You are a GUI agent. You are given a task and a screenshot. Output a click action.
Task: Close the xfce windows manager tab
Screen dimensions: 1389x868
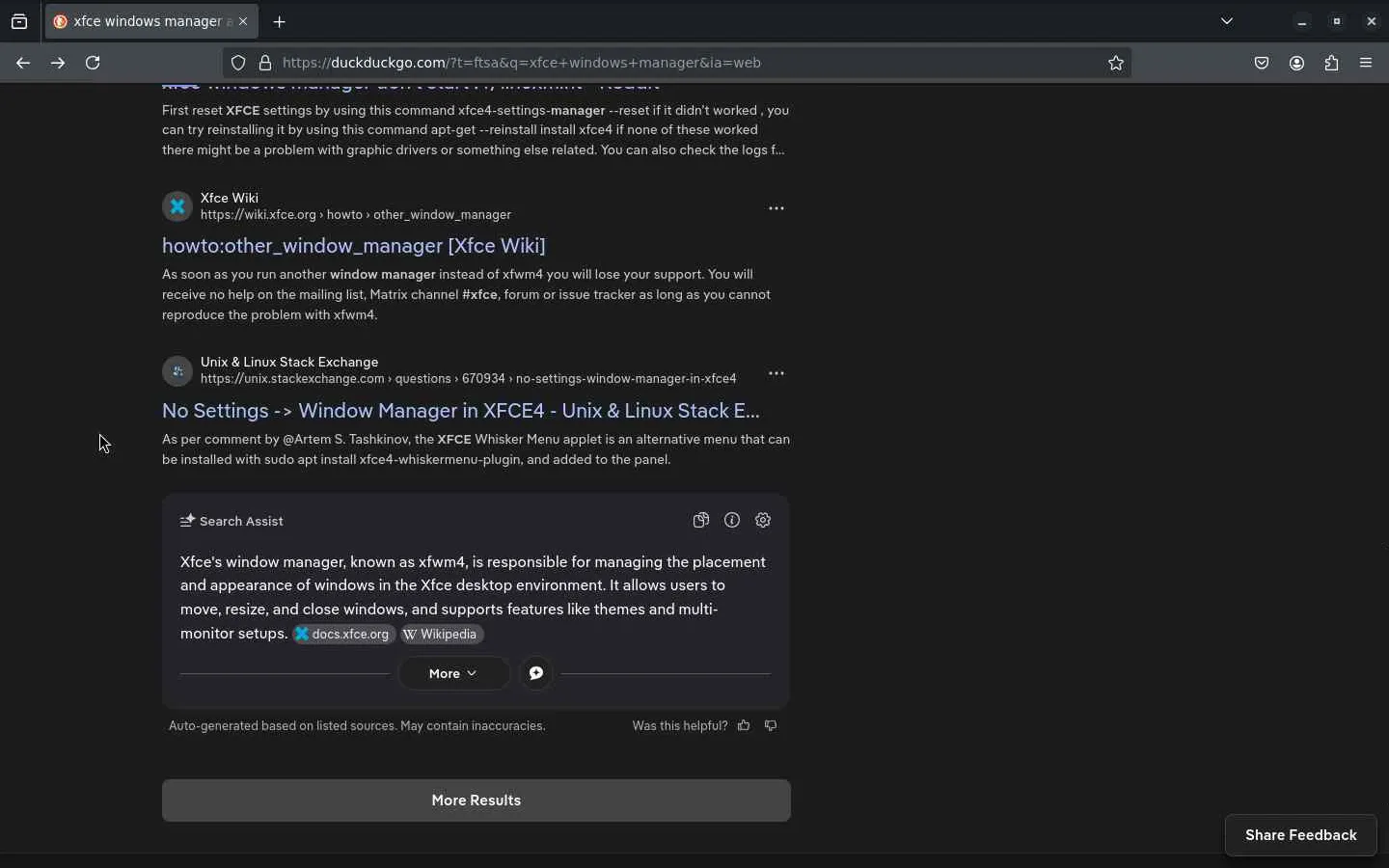point(243,21)
